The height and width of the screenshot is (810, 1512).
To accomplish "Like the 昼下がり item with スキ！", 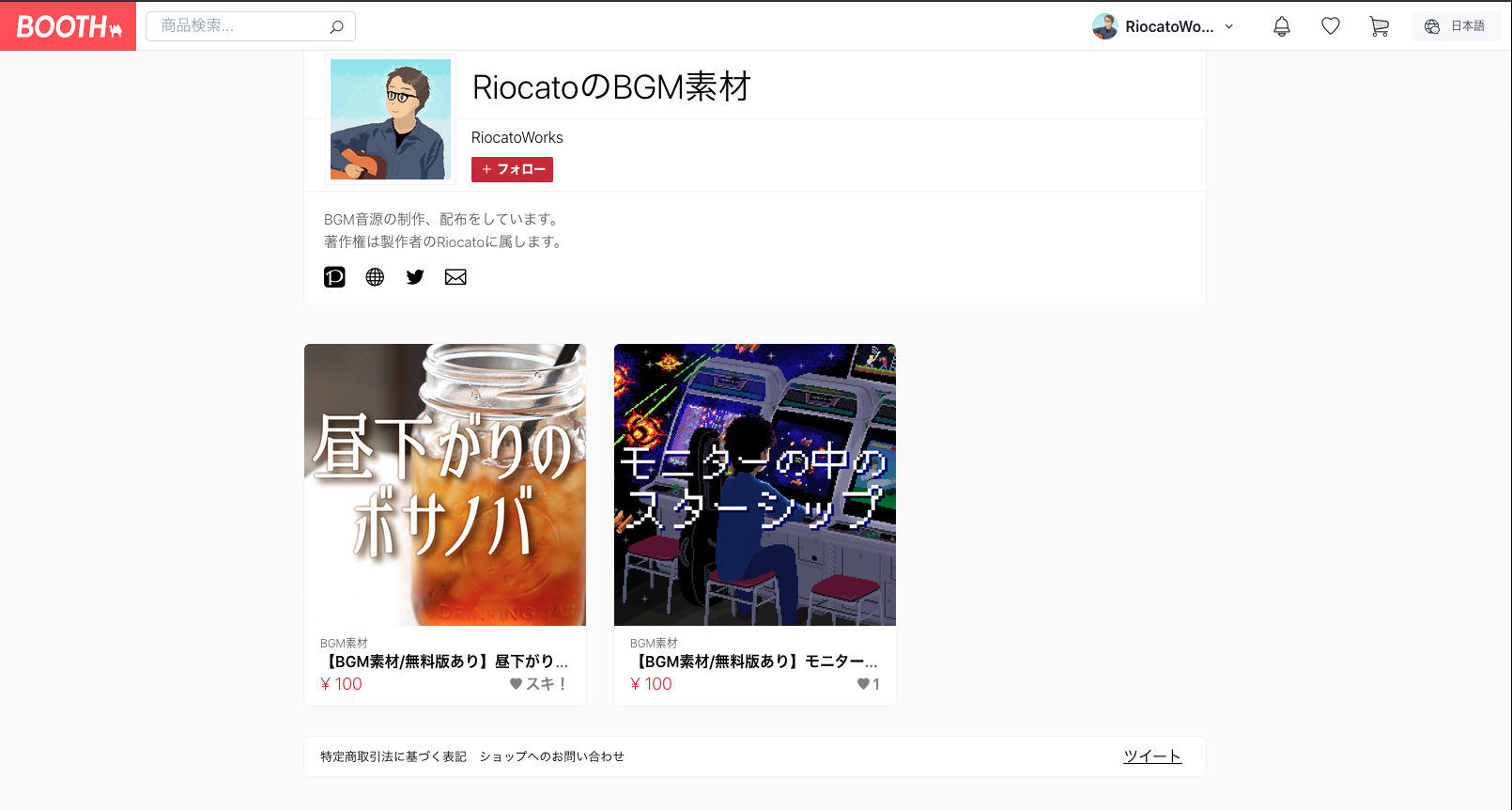I will [x=538, y=684].
